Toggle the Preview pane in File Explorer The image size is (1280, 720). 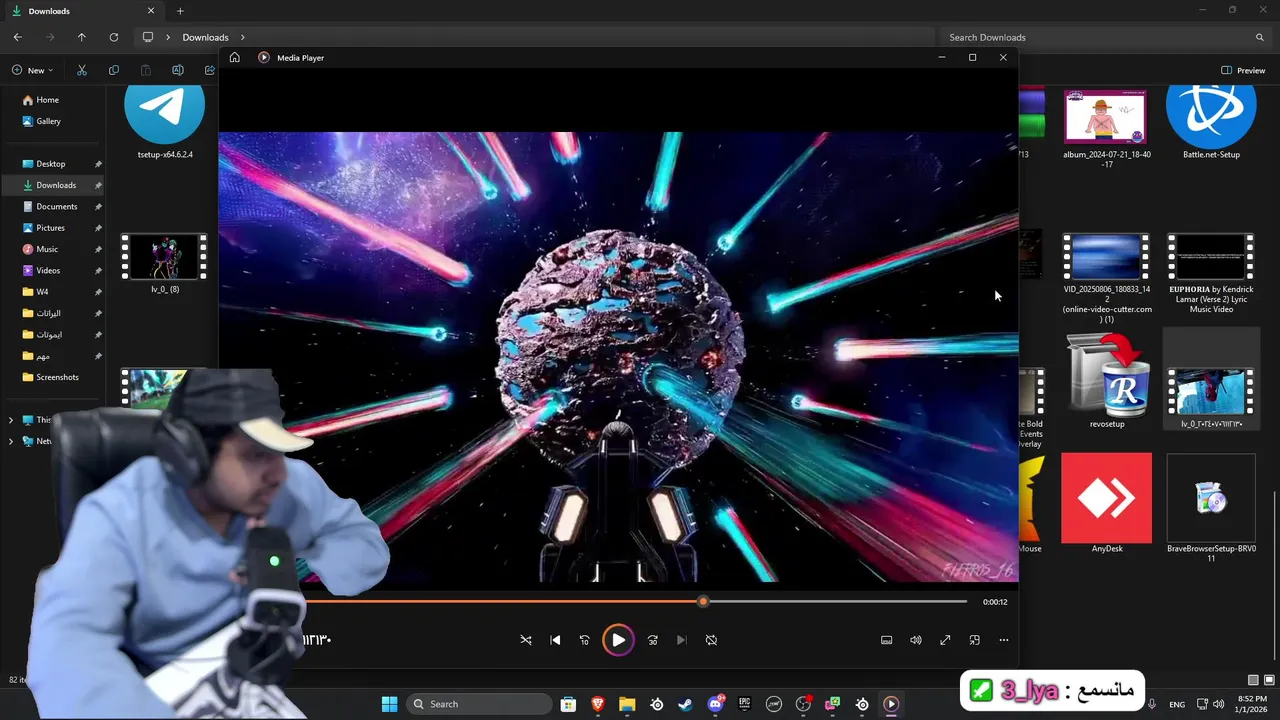(1243, 70)
